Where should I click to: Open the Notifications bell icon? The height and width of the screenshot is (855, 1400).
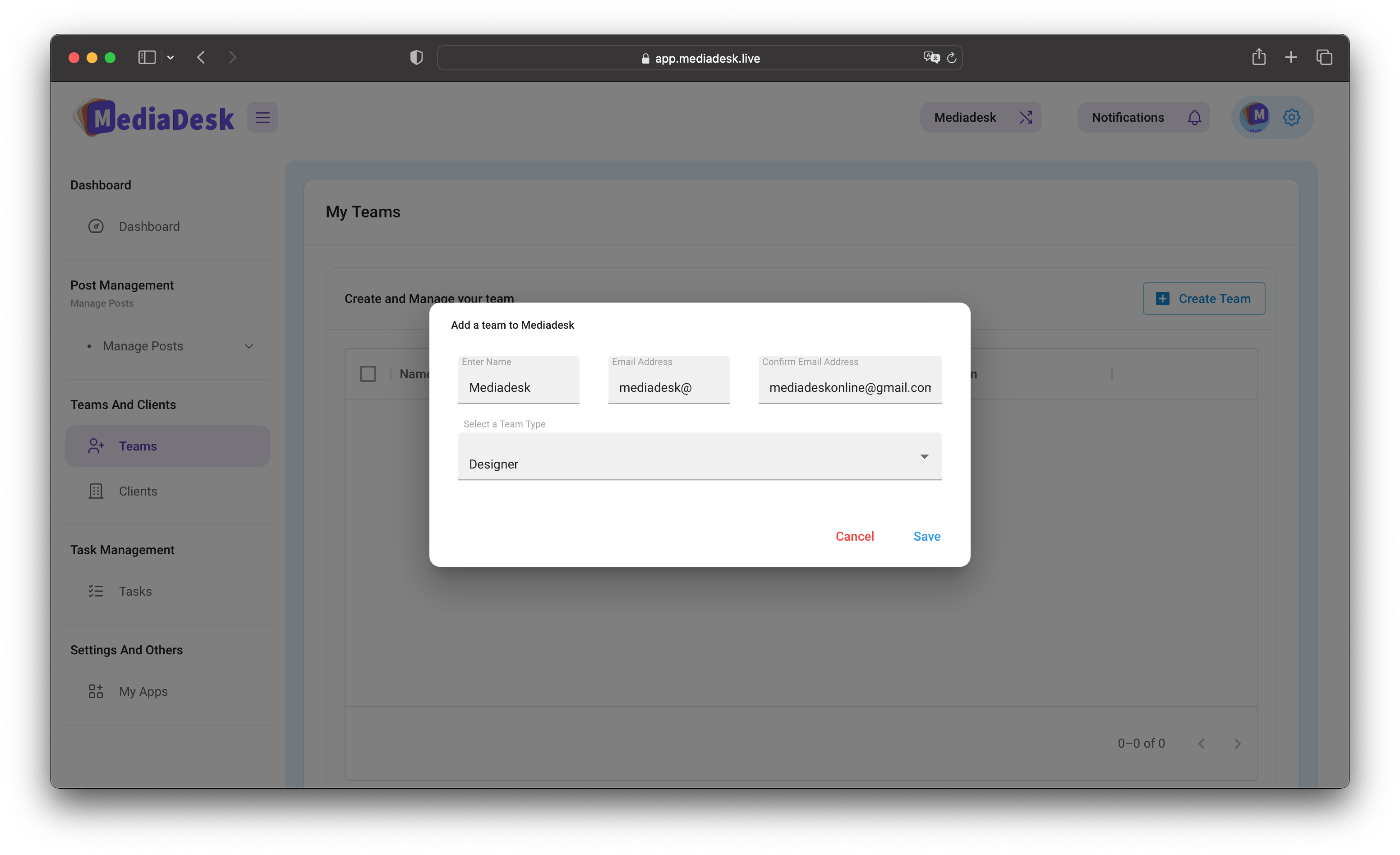click(1194, 118)
